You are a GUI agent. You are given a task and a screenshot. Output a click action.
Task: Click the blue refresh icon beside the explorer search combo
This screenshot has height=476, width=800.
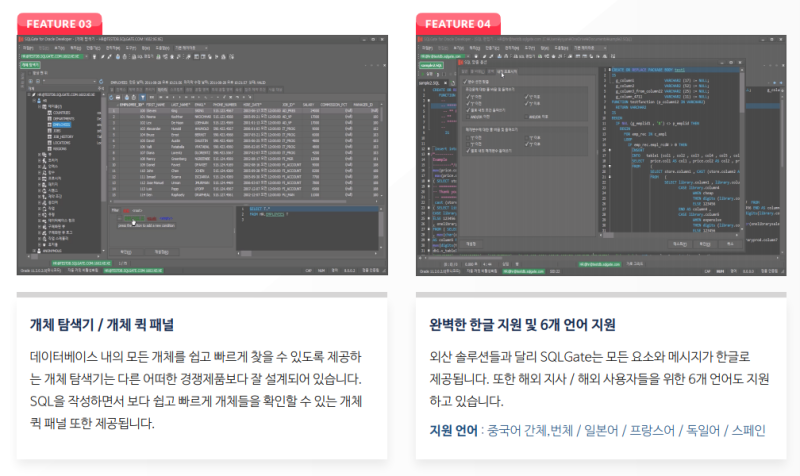(x=101, y=82)
